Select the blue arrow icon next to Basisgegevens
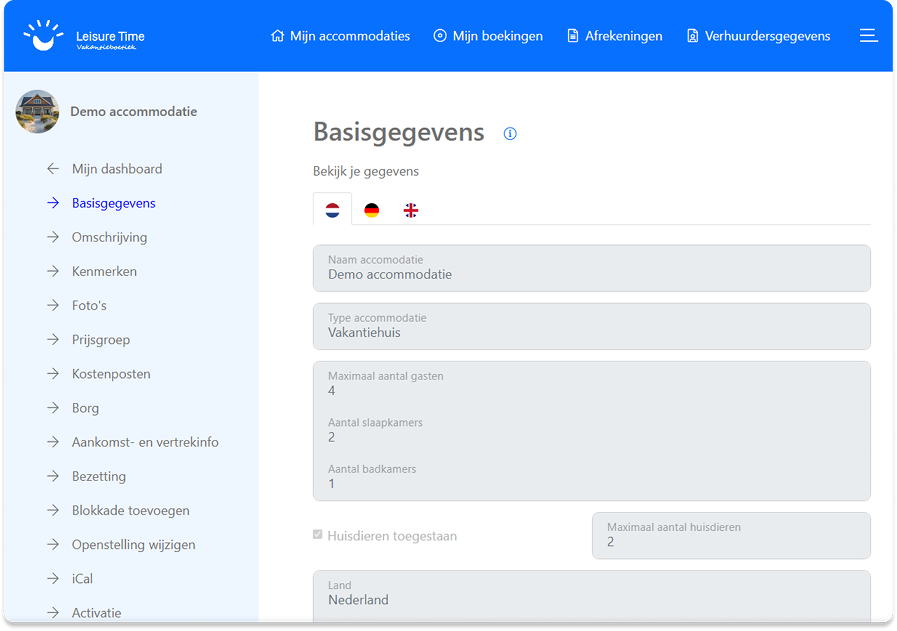897x631 pixels. (x=53, y=203)
